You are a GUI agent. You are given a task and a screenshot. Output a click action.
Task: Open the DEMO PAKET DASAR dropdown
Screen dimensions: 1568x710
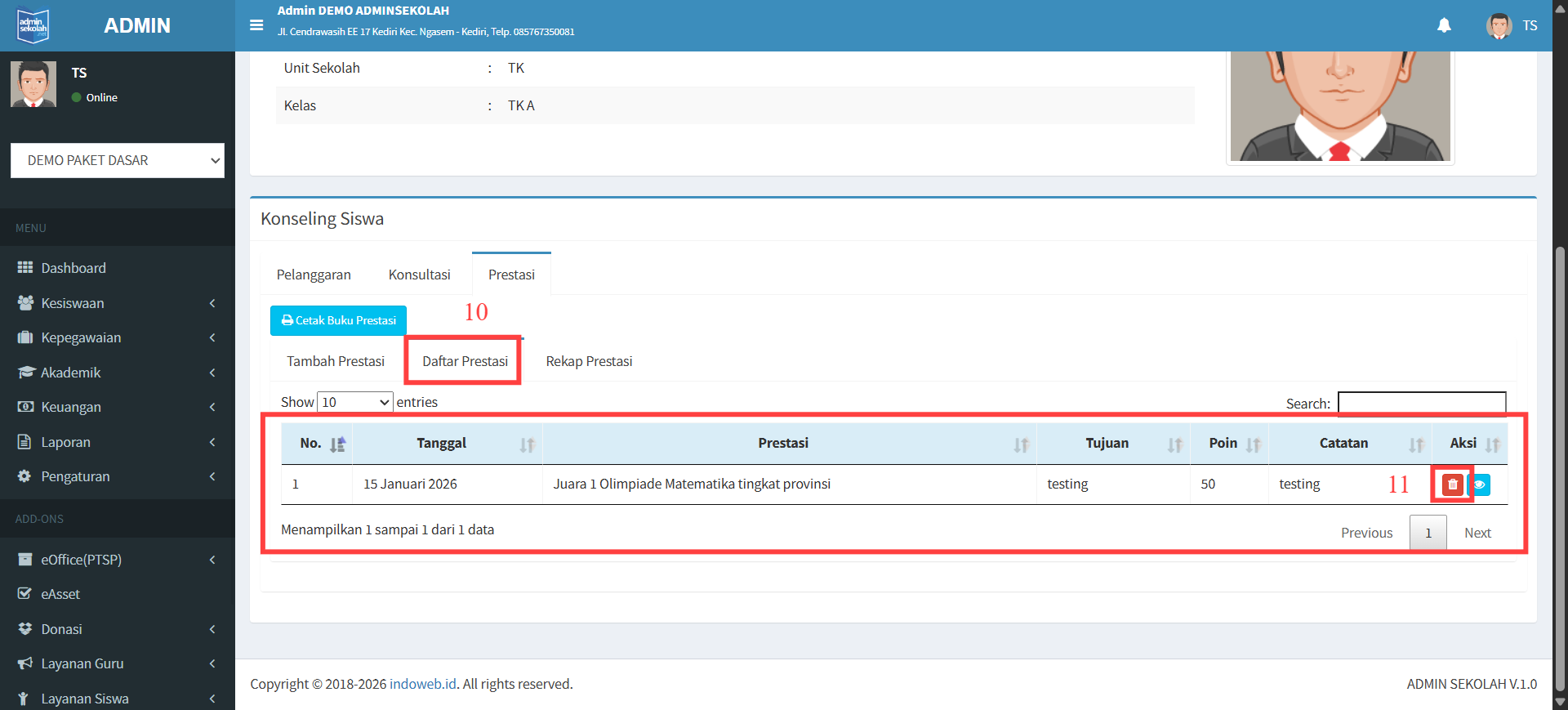click(x=118, y=161)
